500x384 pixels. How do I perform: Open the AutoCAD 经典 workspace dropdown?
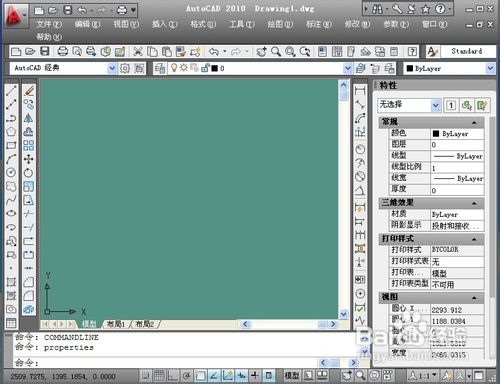click(x=63, y=68)
